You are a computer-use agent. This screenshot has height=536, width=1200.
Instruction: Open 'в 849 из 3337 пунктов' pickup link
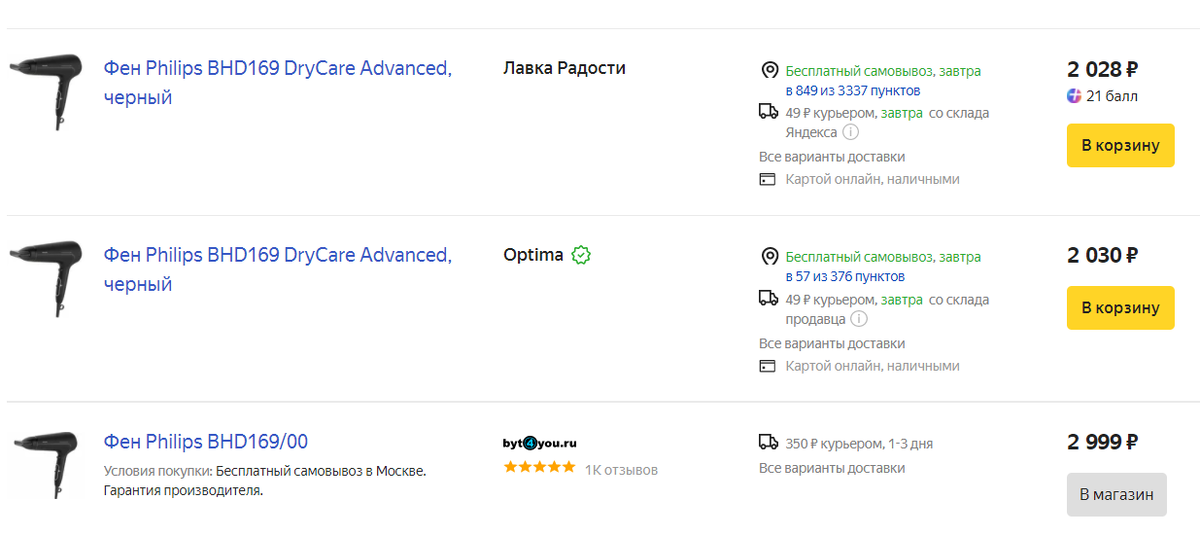[853, 91]
